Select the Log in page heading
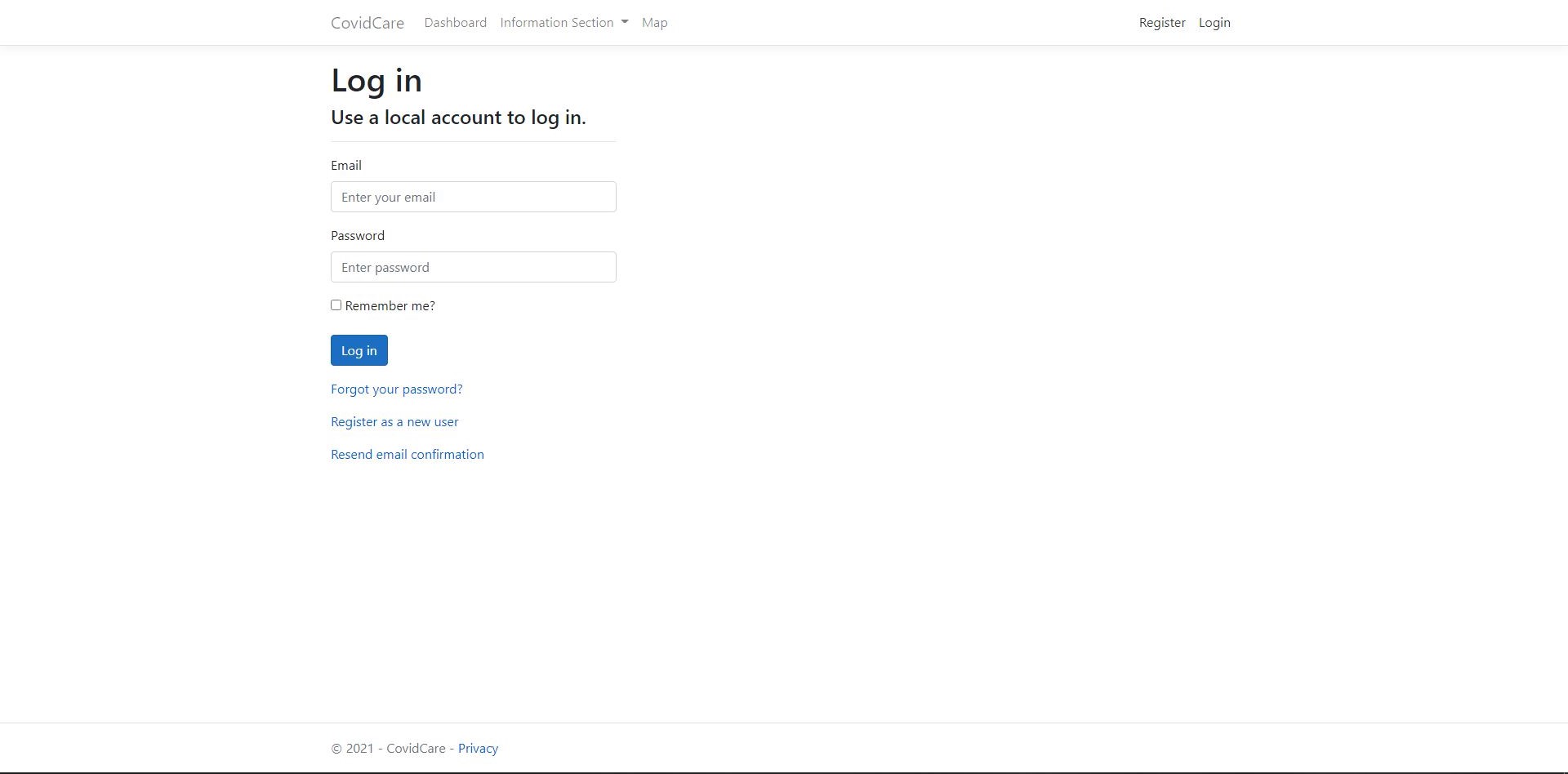Image resolution: width=1568 pixels, height=774 pixels. (x=376, y=81)
